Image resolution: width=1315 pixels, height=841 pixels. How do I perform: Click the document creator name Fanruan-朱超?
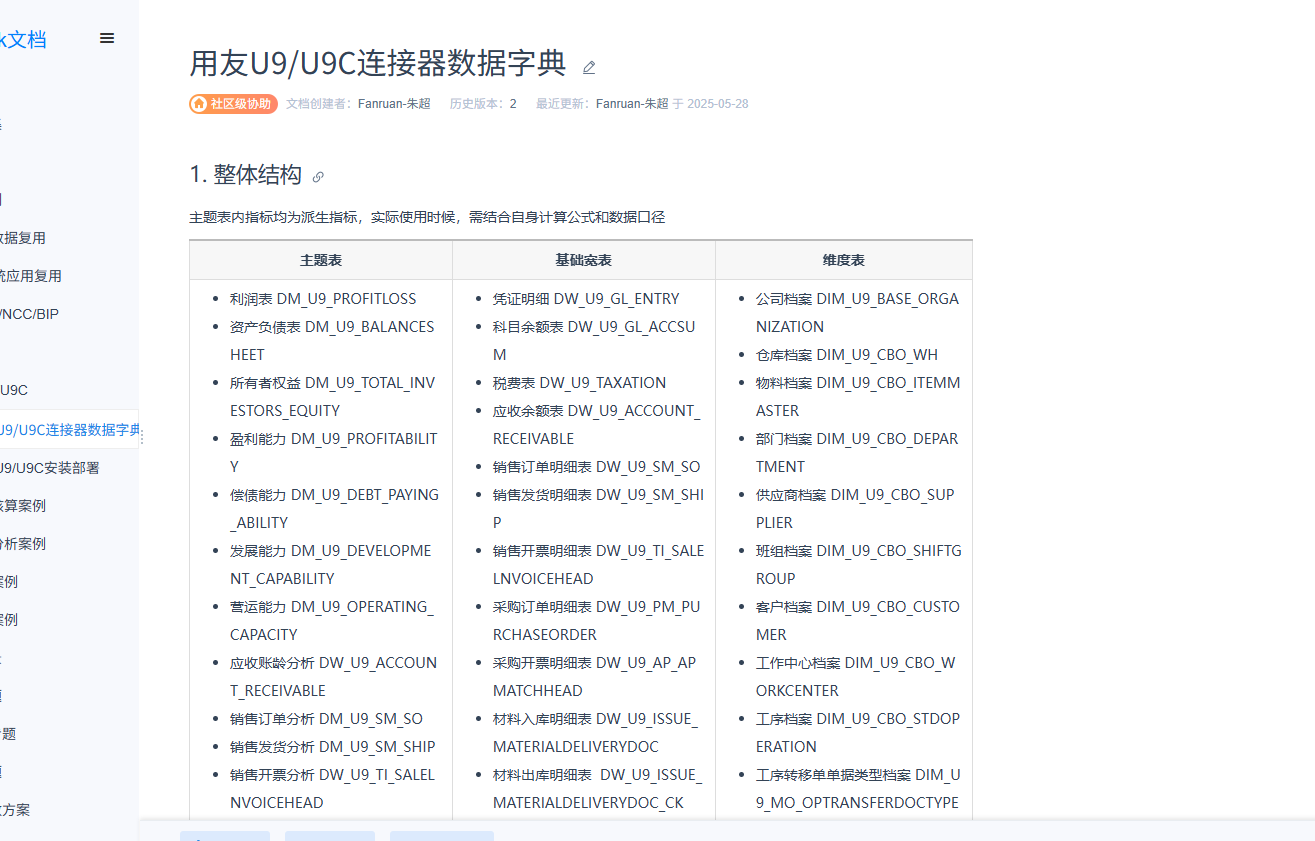point(394,104)
